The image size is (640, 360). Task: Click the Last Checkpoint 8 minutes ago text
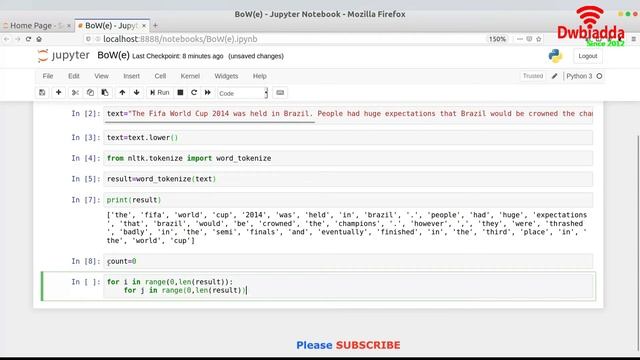[x=178, y=56]
